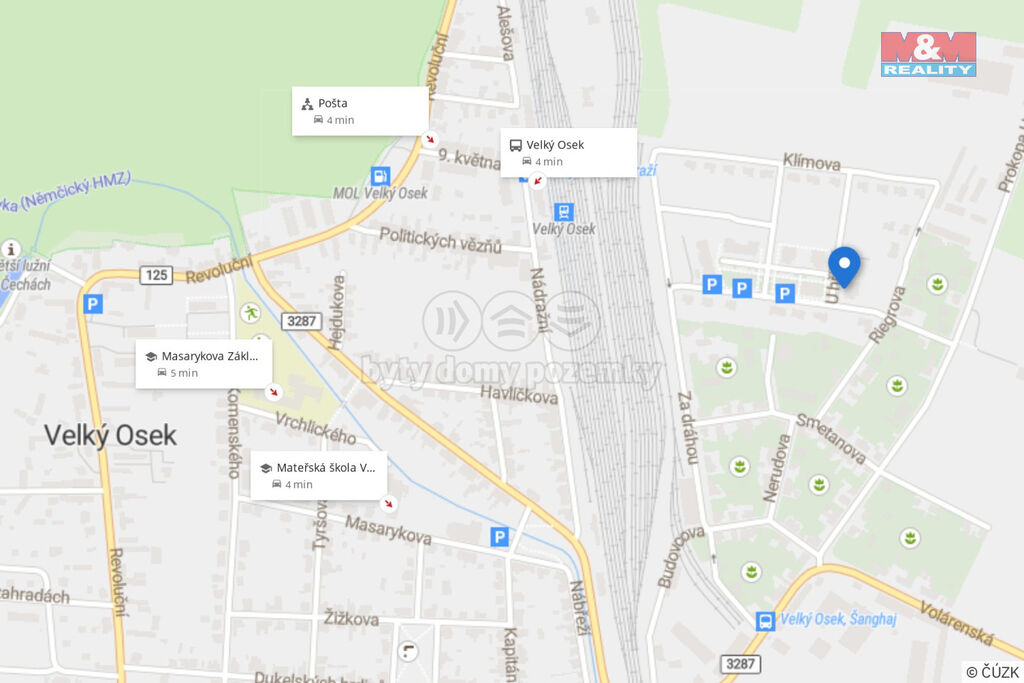
Task: Open the Pošta info card
Action: pyautogui.click(x=360, y=111)
